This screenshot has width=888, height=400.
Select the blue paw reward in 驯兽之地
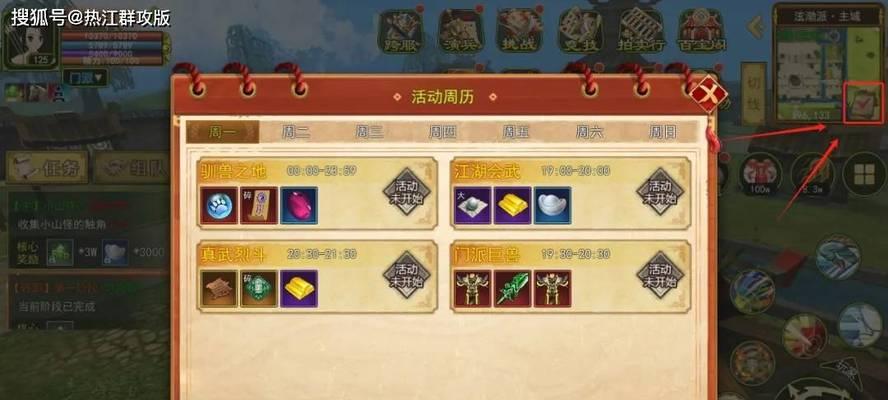219,206
